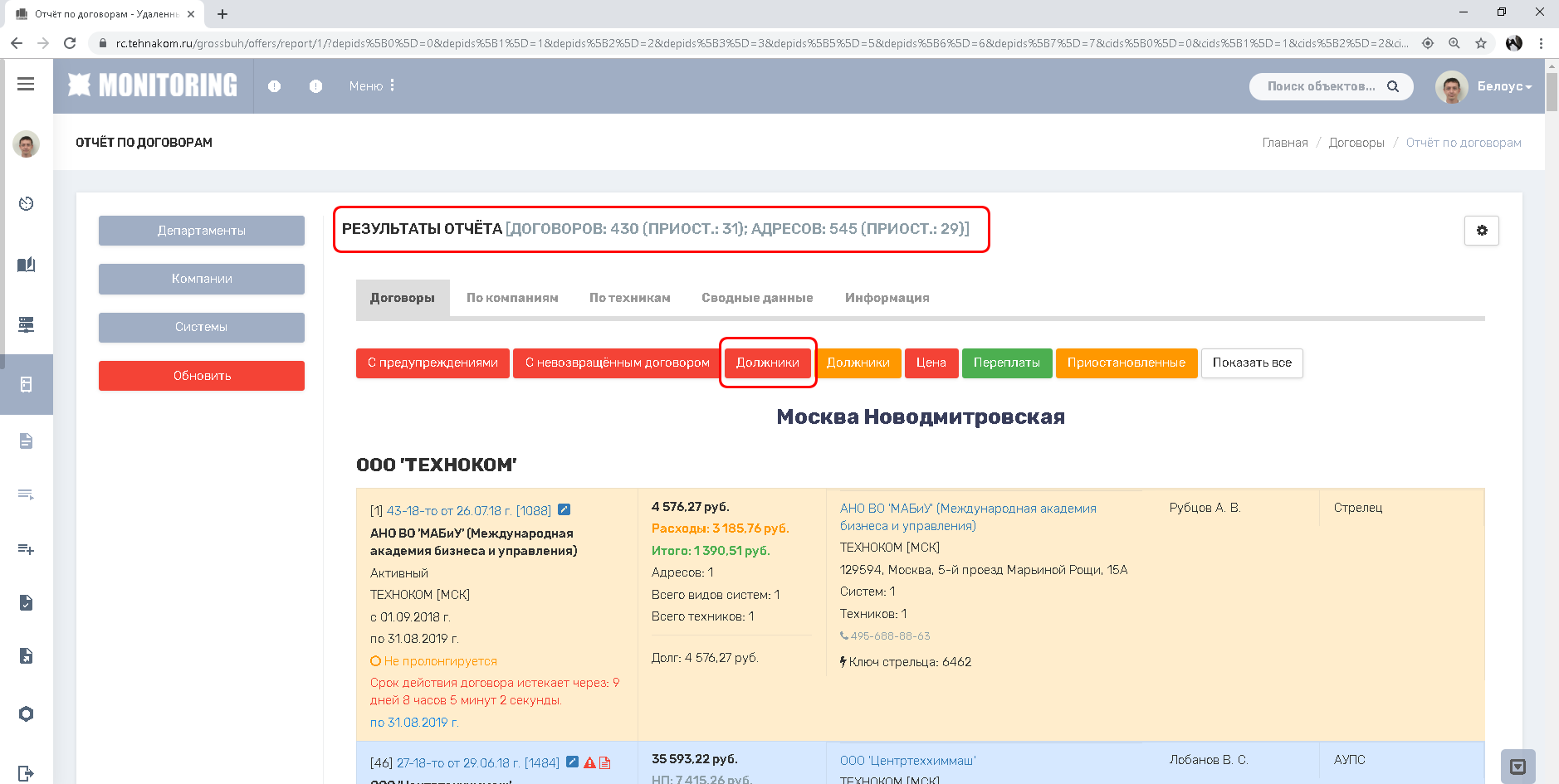Image resolution: width=1559 pixels, height=784 pixels.
Task: Switch to the Сводные данные tab
Action: pos(757,298)
